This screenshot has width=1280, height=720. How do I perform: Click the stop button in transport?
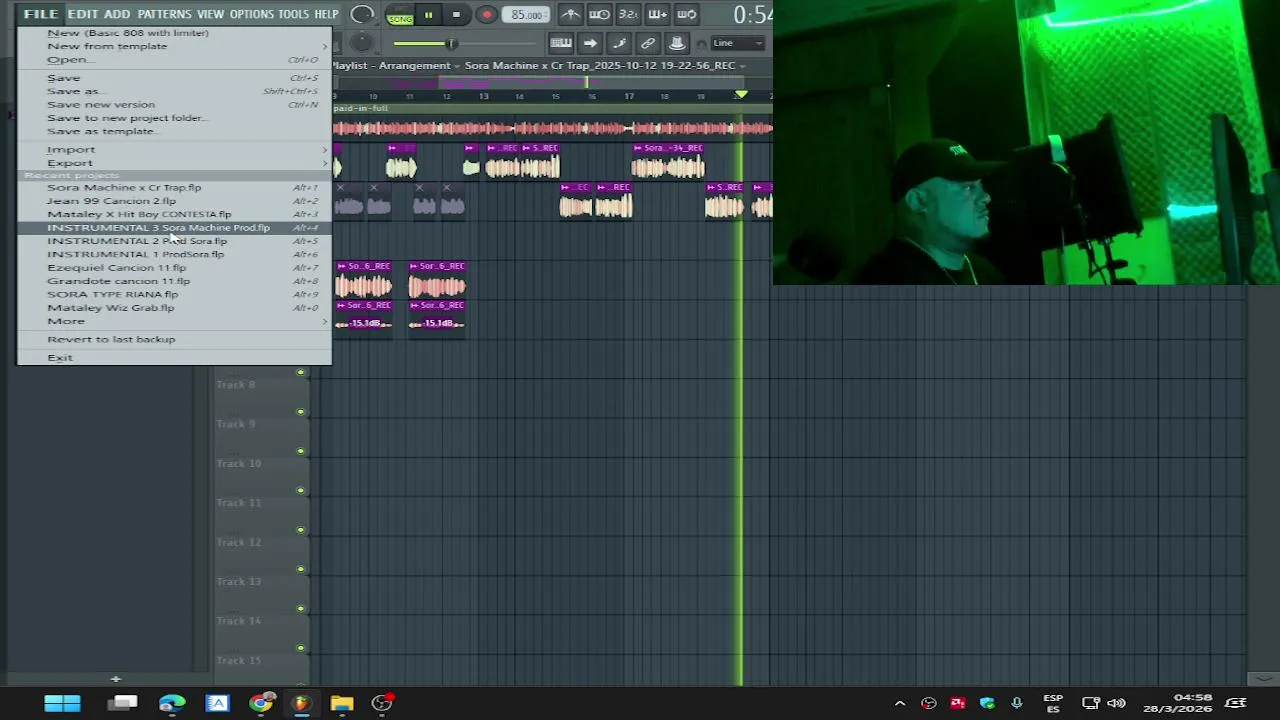tap(456, 15)
